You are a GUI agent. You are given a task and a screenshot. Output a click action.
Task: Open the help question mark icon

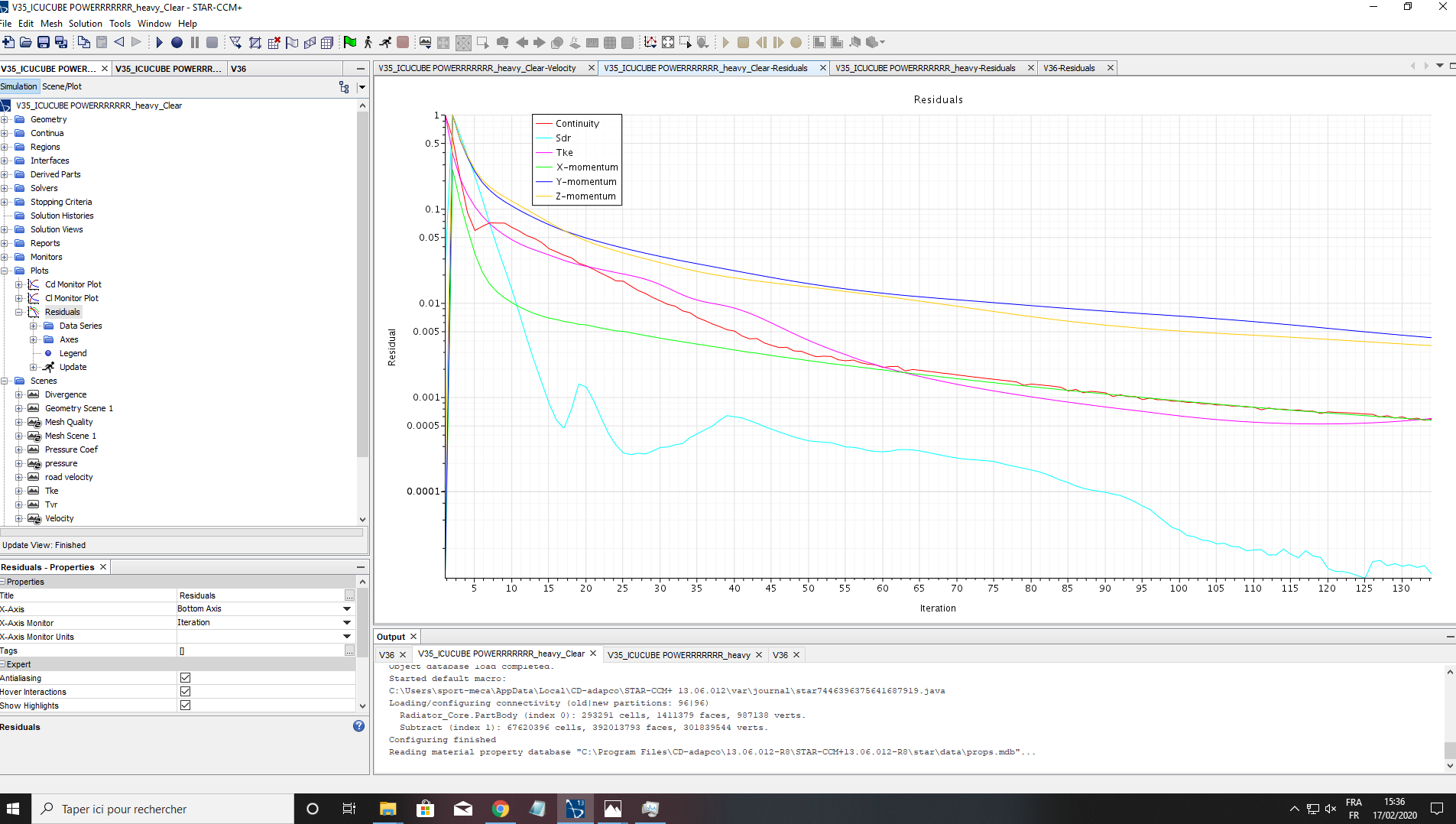click(358, 726)
